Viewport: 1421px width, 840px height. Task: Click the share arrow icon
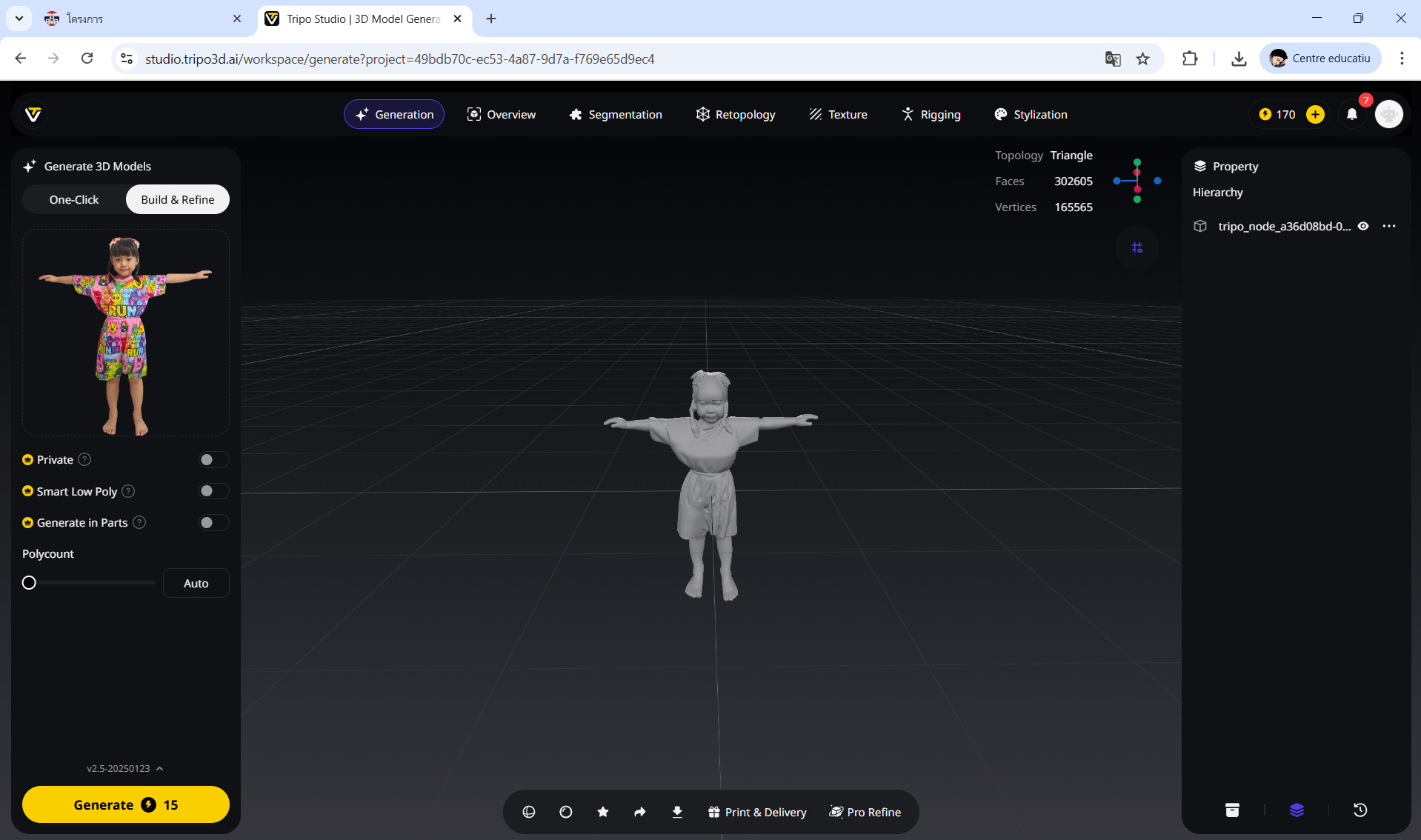click(x=640, y=812)
